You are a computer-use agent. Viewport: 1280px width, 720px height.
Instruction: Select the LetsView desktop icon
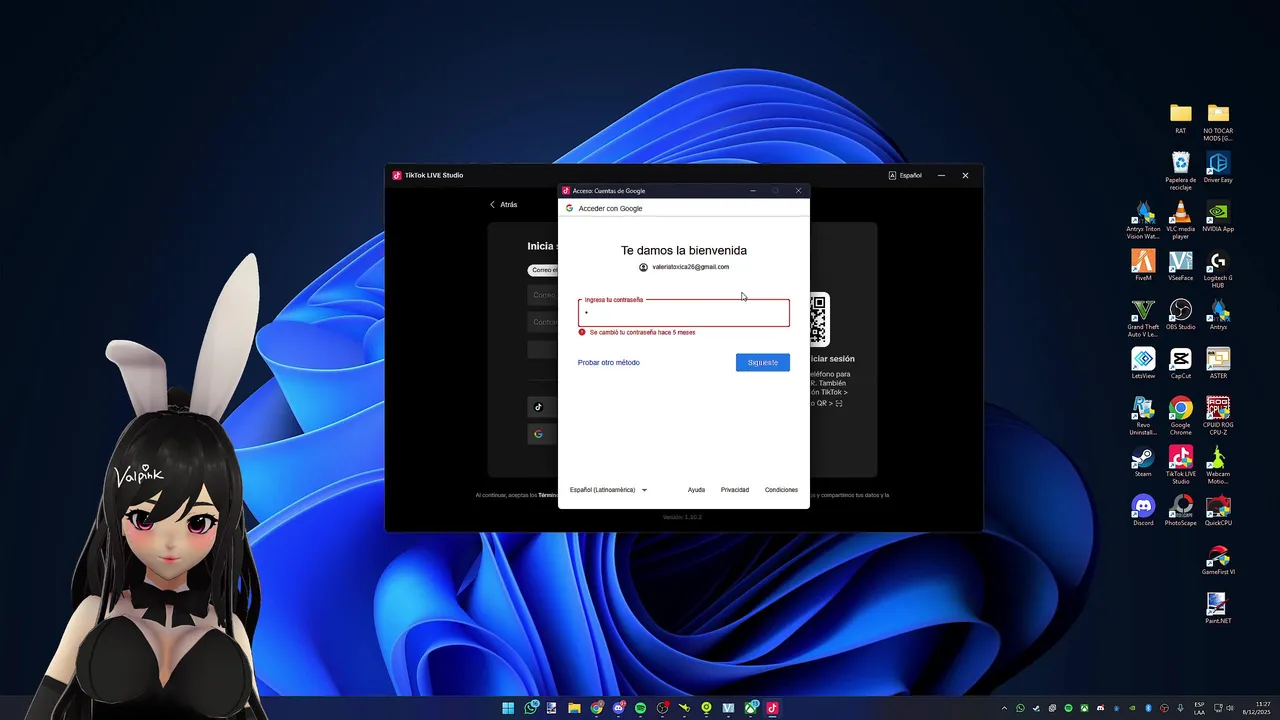click(x=1143, y=363)
